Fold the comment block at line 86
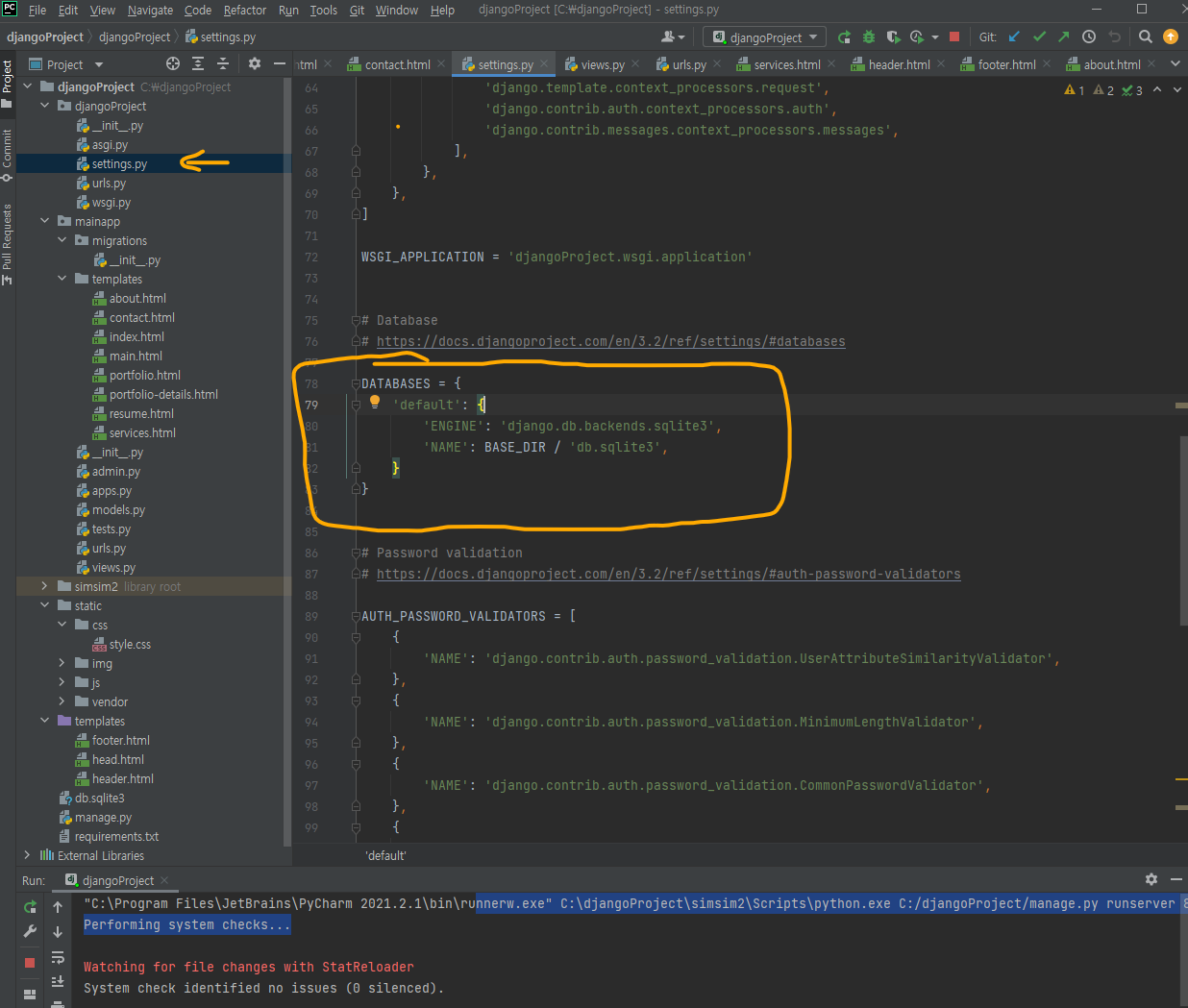Image resolution: width=1188 pixels, height=1008 pixels. (356, 553)
